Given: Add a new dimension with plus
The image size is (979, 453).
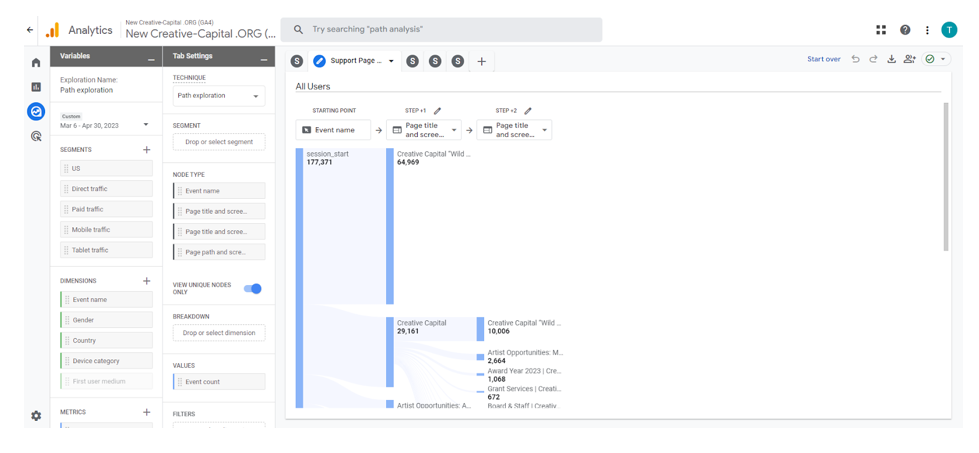Looking at the screenshot, I should [147, 281].
